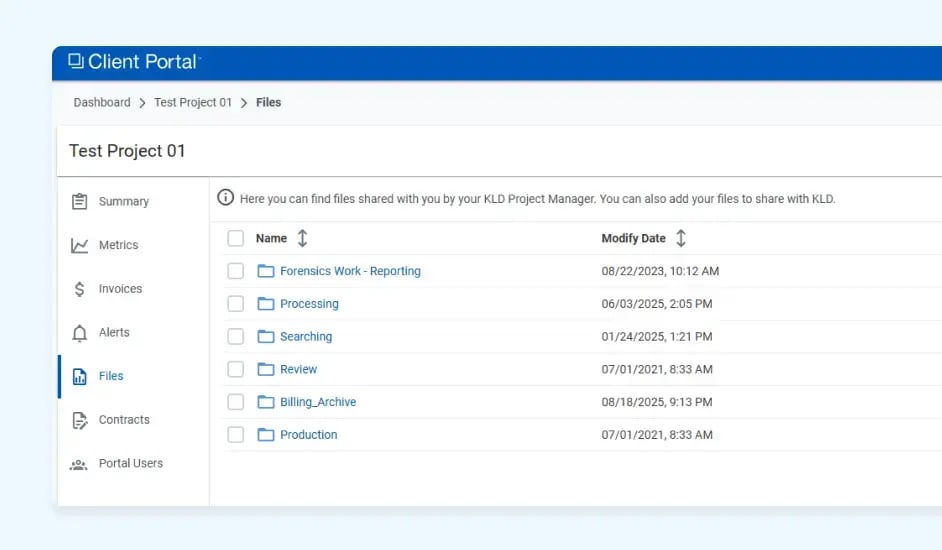Sort by the Modify Date arrow
Viewport: 942px width, 550px height.
(681, 238)
